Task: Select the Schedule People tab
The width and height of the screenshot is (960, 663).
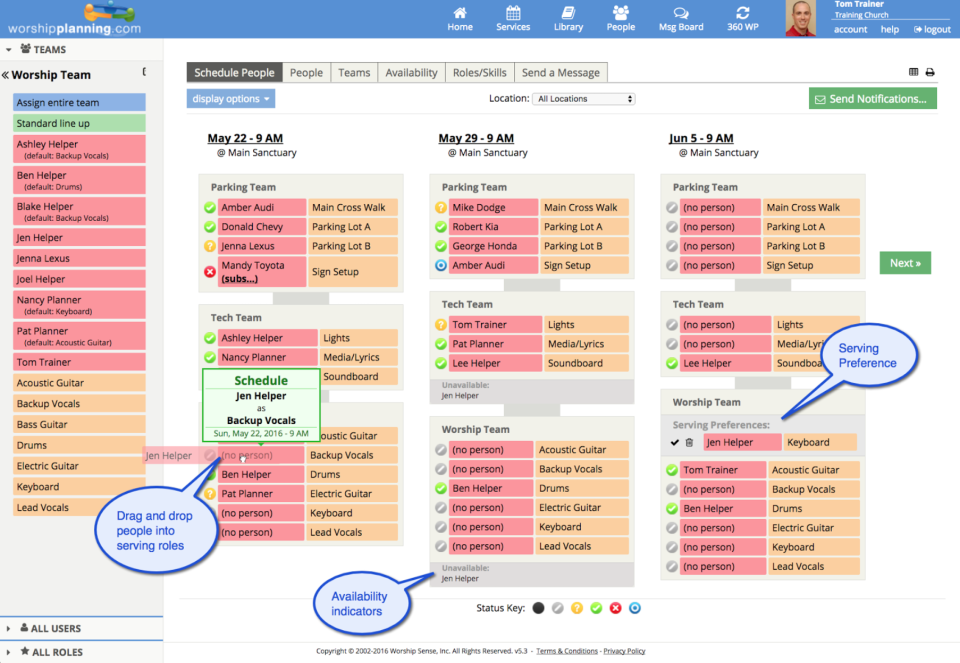Action: pyautogui.click(x=234, y=72)
